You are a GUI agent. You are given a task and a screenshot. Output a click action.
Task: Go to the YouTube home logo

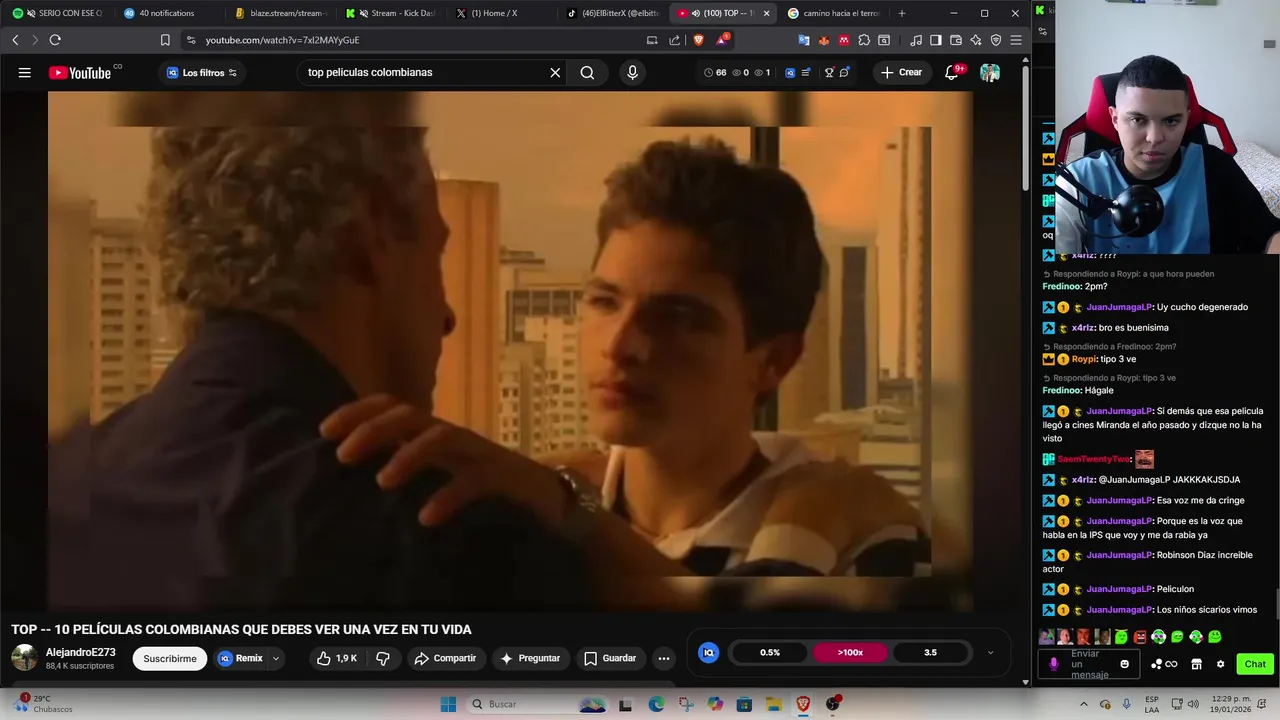[80, 72]
